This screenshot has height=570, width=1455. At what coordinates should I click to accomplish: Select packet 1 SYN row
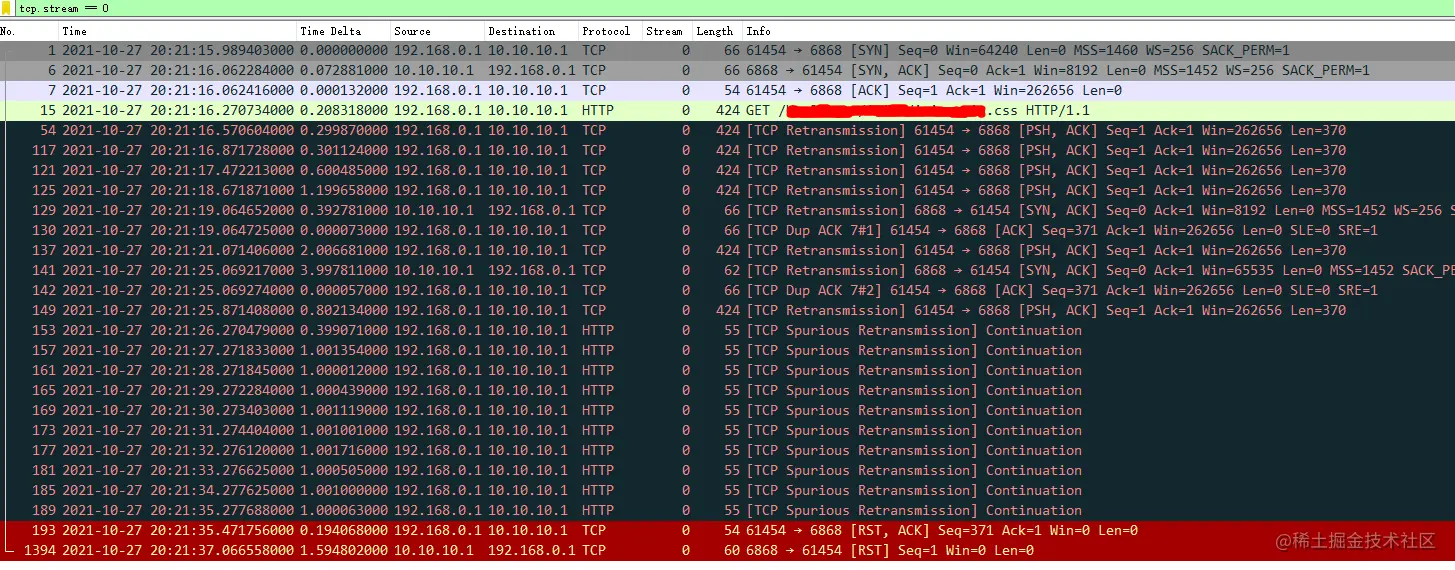(x=727, y=50)
